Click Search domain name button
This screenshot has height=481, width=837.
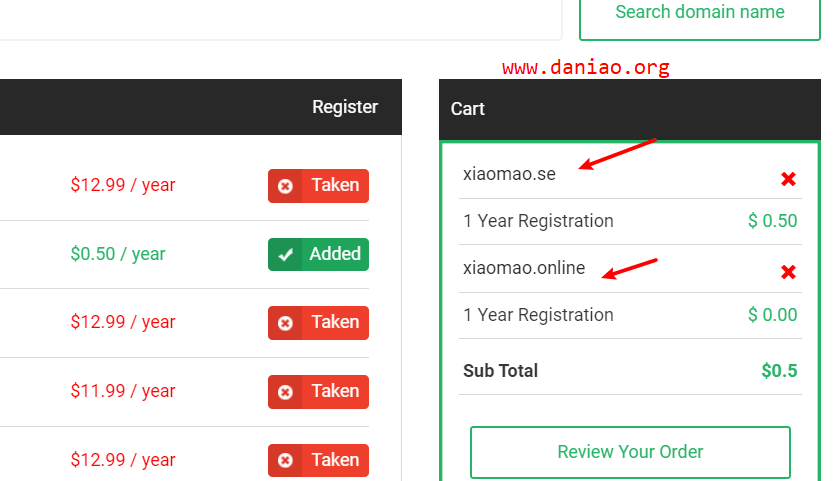699,16
